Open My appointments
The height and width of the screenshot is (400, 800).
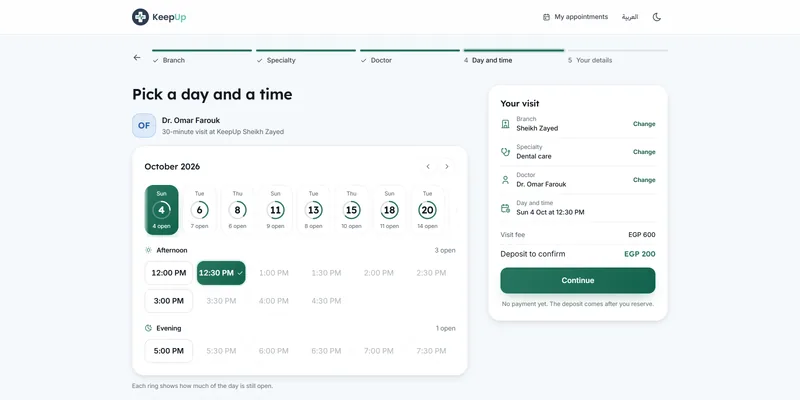(x=576, y=17)
